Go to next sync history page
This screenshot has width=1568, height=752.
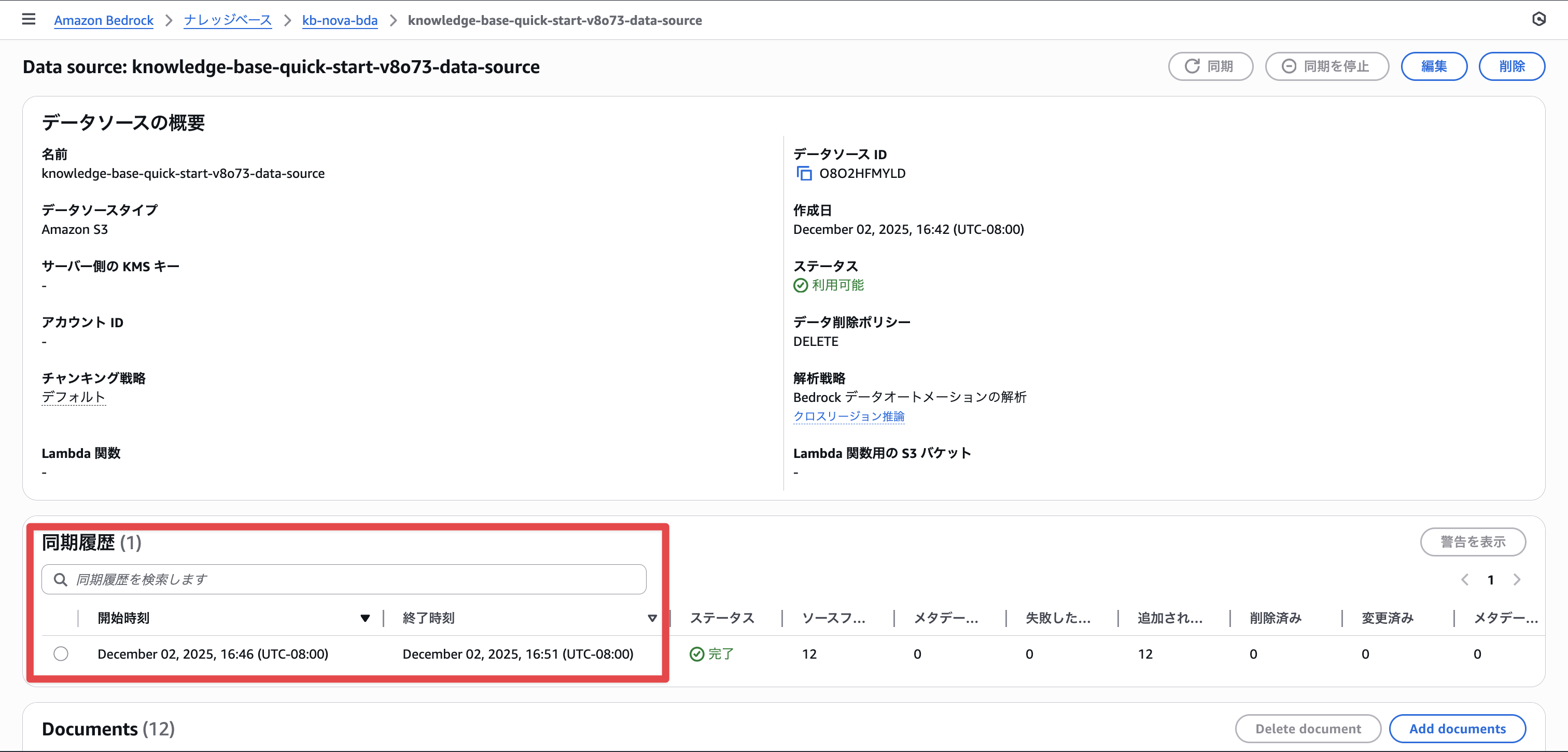coord(1517,580)
